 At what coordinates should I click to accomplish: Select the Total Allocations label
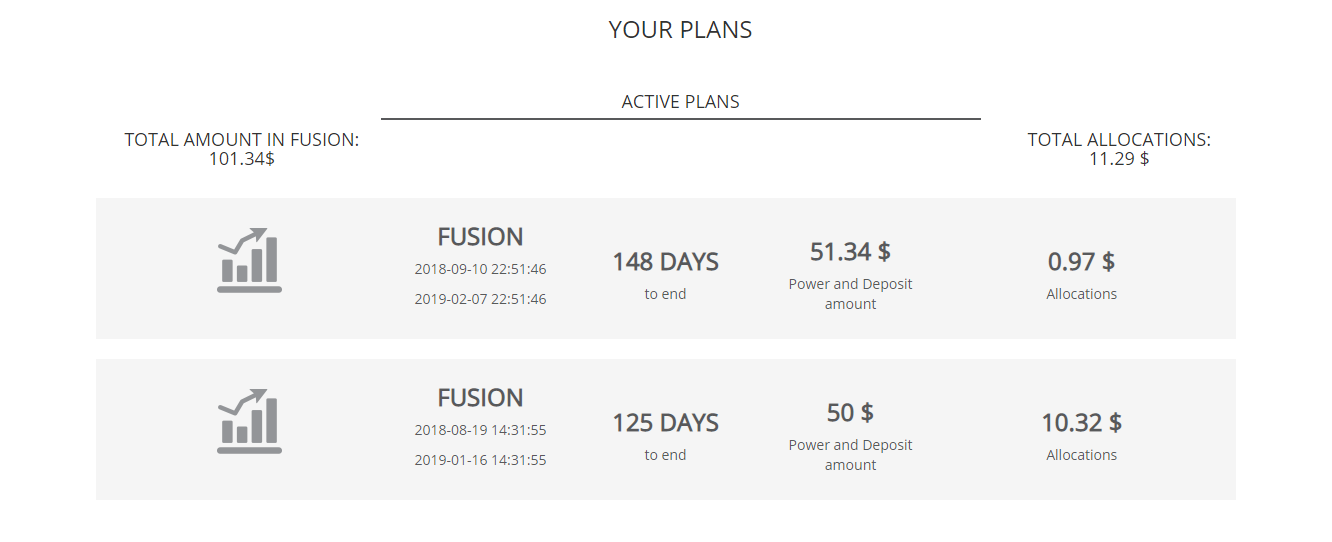[x=1119, y=140]
